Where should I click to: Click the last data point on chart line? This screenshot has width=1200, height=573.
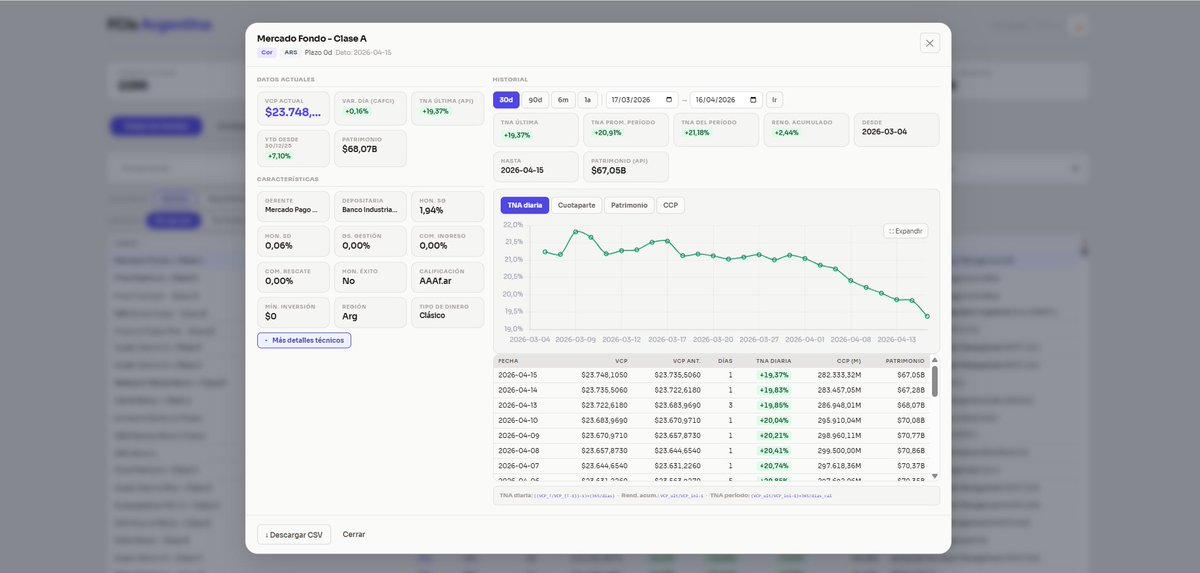pyautogui.click(x=928, y=316)
